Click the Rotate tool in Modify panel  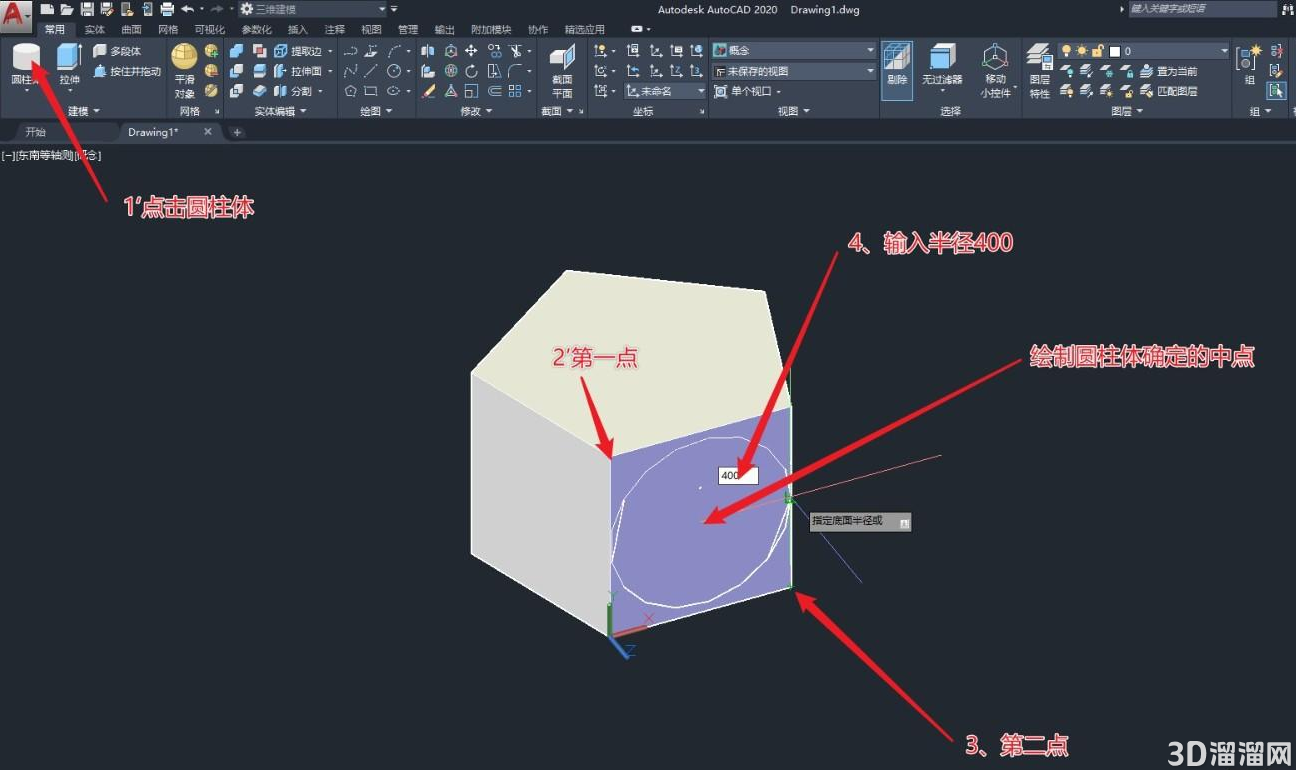tap(471, 71)
